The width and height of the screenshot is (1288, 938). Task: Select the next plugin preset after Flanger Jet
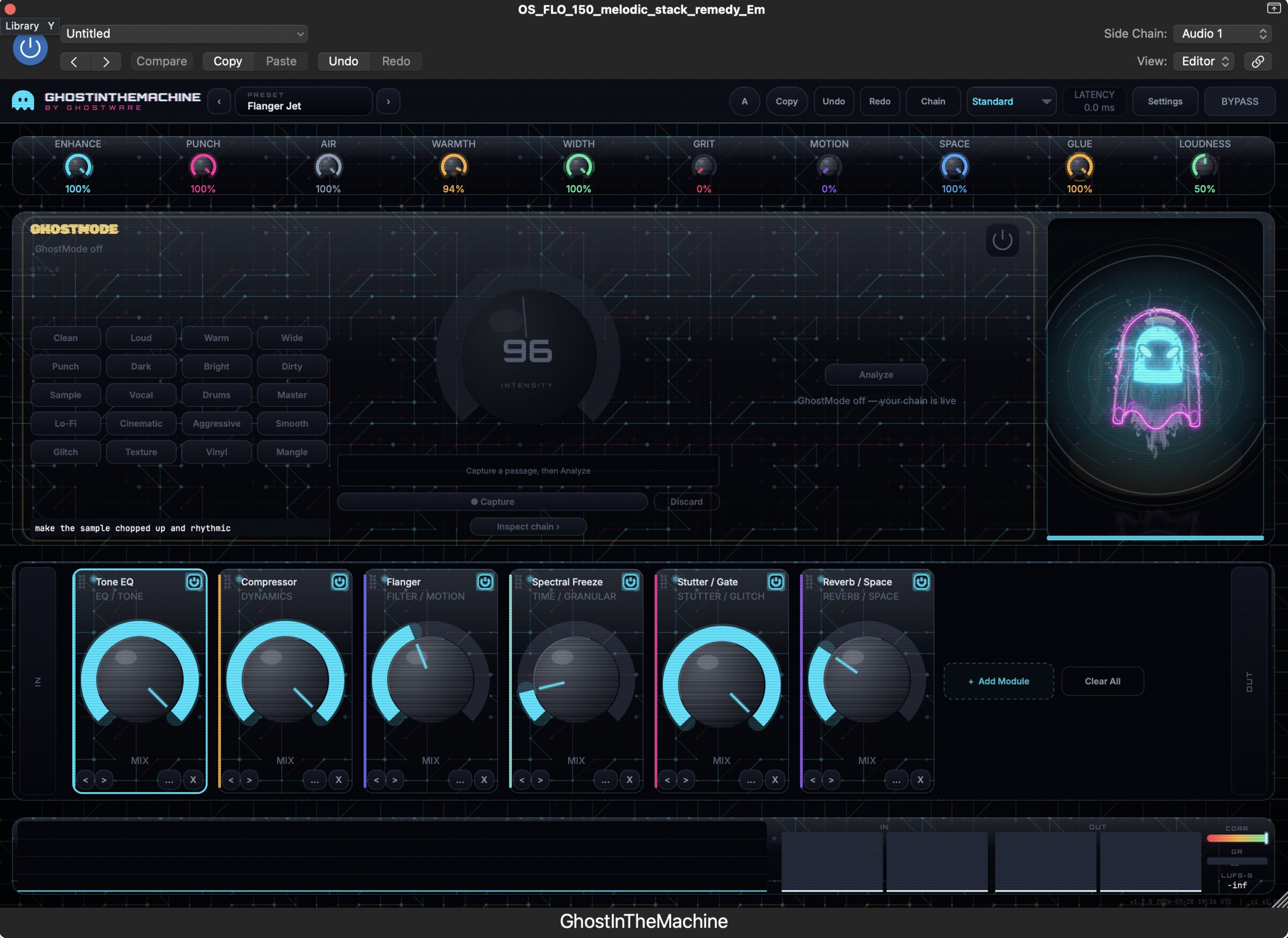click(x=389, y=101)
